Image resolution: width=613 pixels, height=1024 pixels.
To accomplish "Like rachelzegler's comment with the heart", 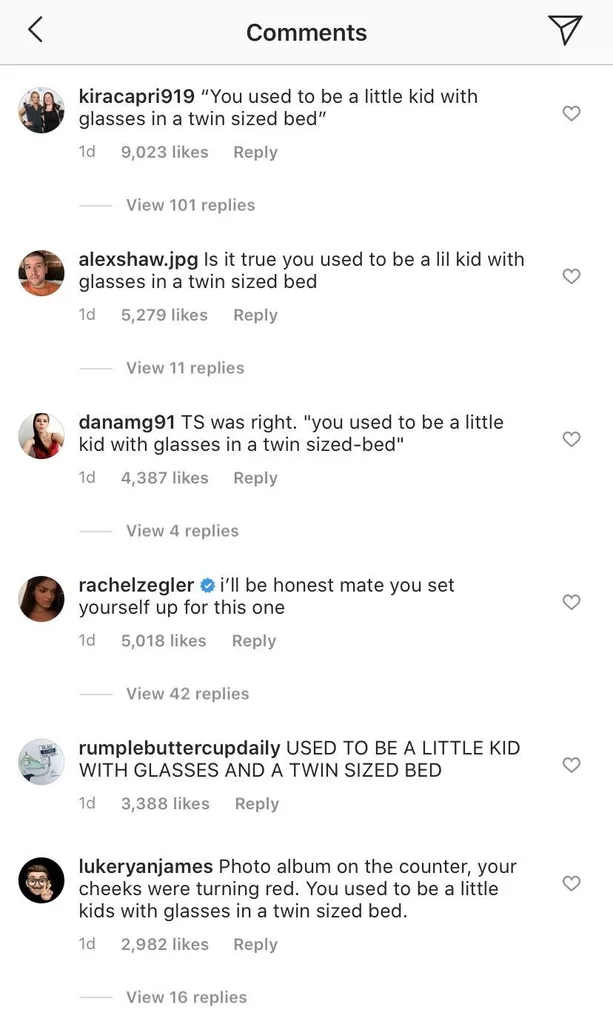I will point(571,602).
